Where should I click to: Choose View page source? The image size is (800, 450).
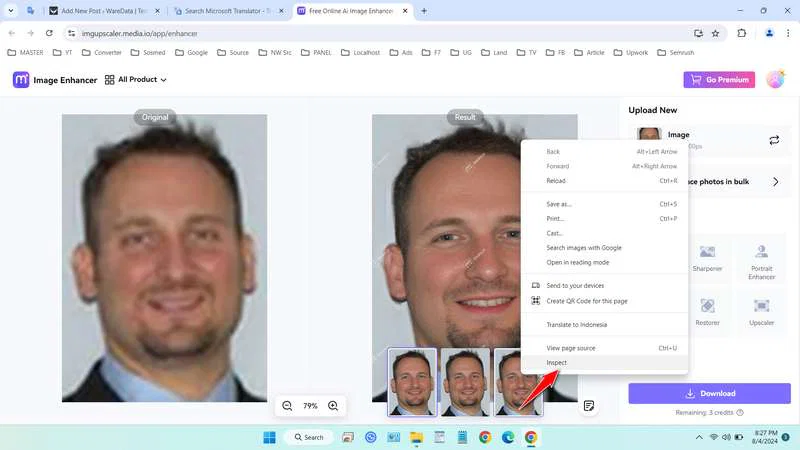604,348
